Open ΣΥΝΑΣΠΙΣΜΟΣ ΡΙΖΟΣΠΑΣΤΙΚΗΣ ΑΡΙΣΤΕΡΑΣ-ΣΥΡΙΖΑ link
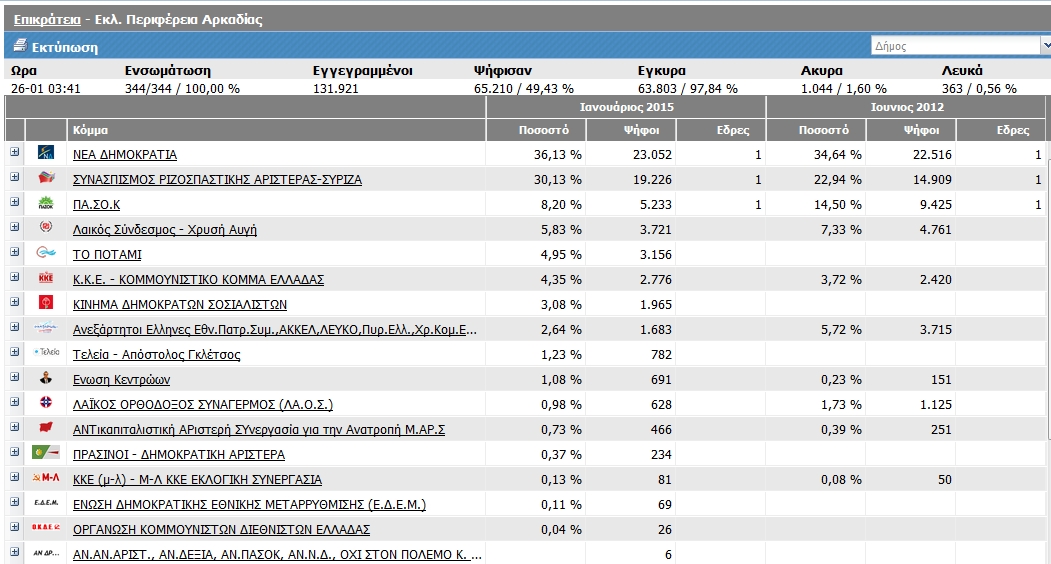The height and width of the screenshot is (564, 1051). point(217,180)
